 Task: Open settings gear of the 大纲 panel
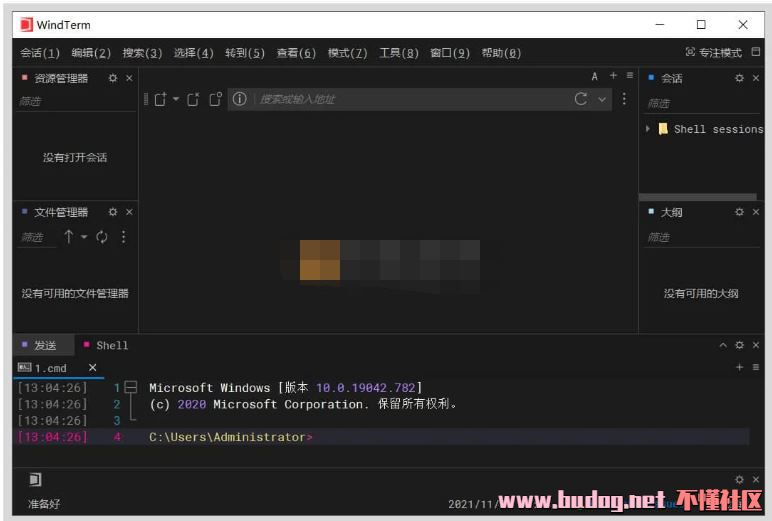coord(739,212)
